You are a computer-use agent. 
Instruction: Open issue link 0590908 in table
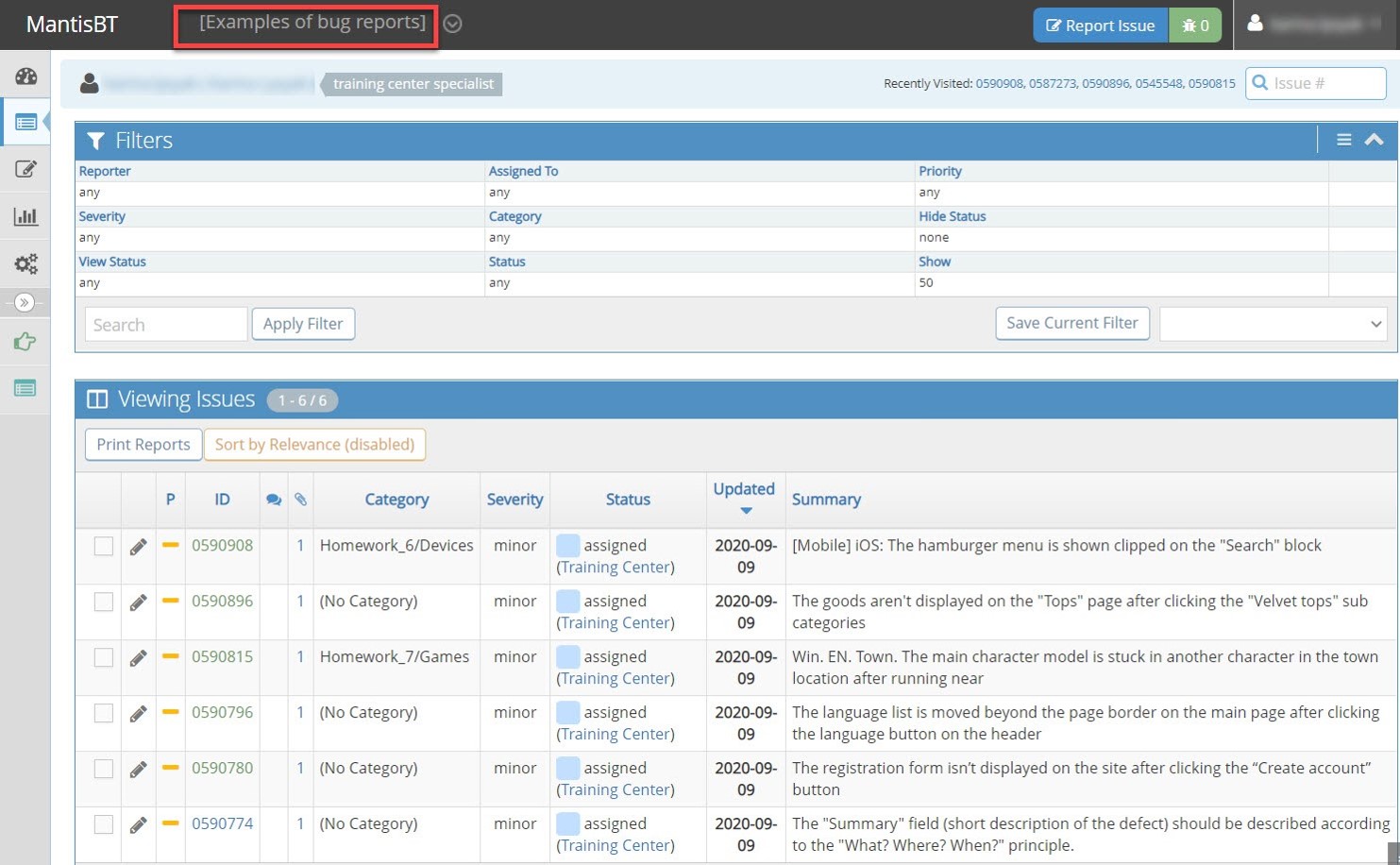222,546
